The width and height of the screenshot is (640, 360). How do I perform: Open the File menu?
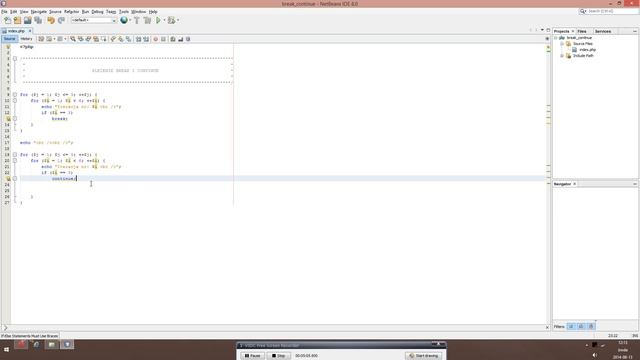tap(4, 12)
